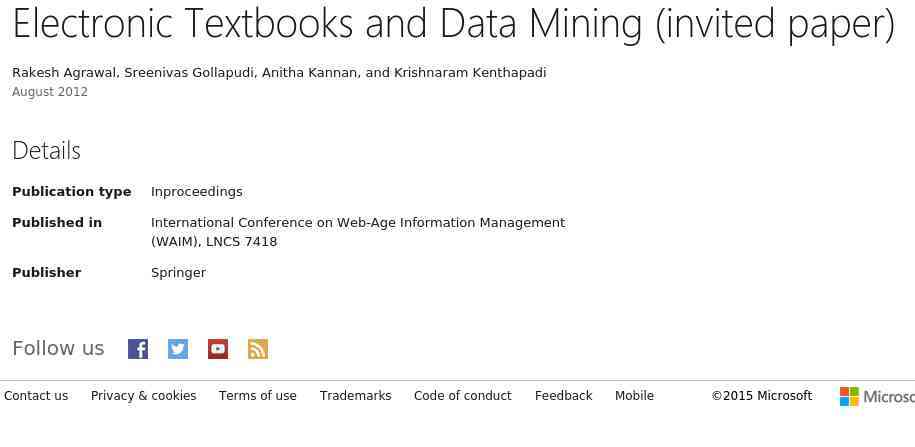Open the Trademarks link

point(355,396)
